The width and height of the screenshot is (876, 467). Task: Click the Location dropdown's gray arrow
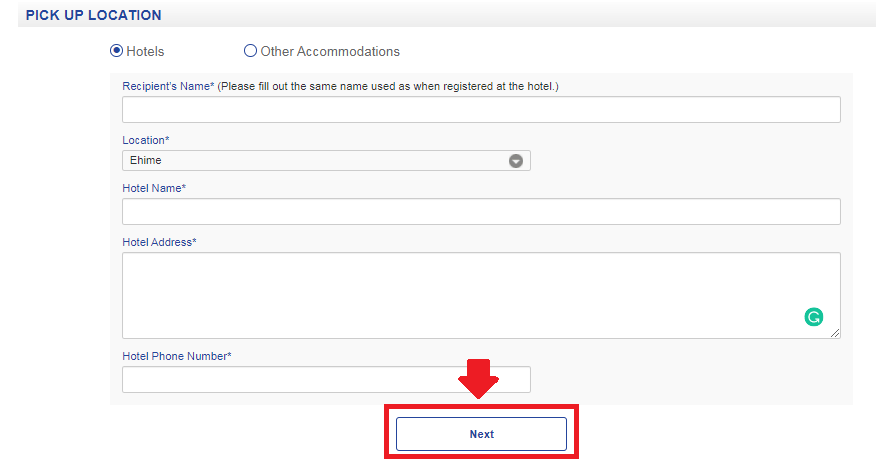tap(516, 160)
